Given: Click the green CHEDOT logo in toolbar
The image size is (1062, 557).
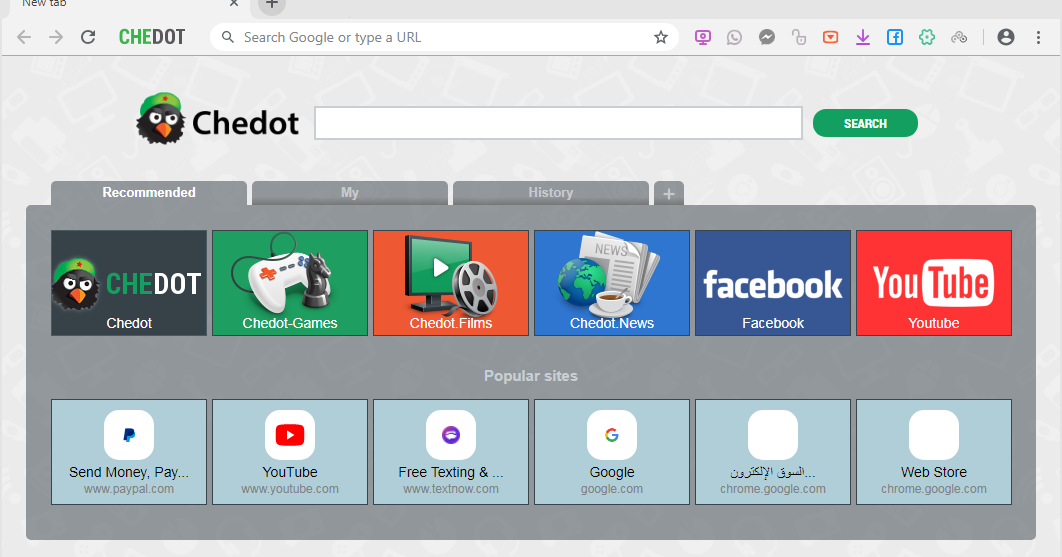Looking at the screenshot, I should [152, 37].
